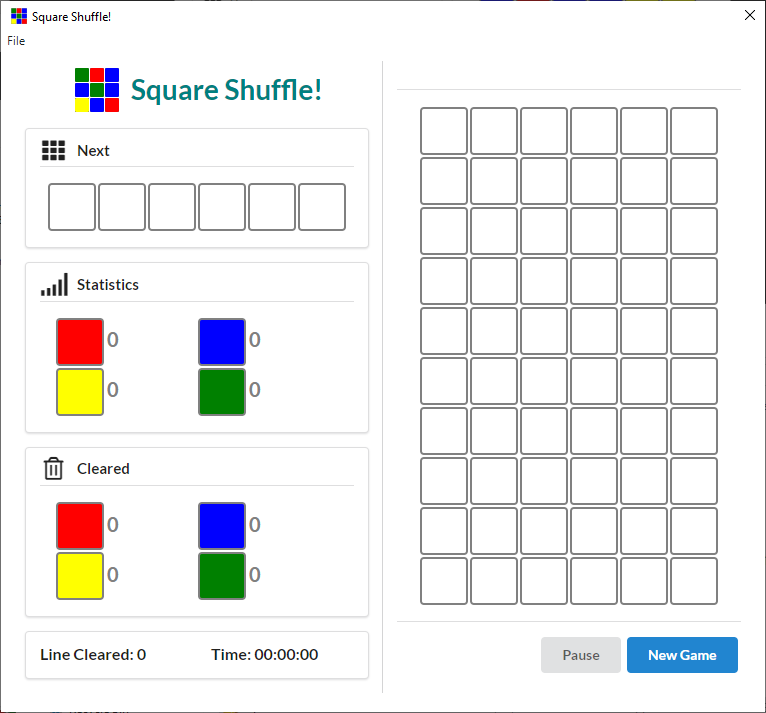766x713 pixels.
Task: Click the bar chart Statistics icon
Action: coord(54,285)
